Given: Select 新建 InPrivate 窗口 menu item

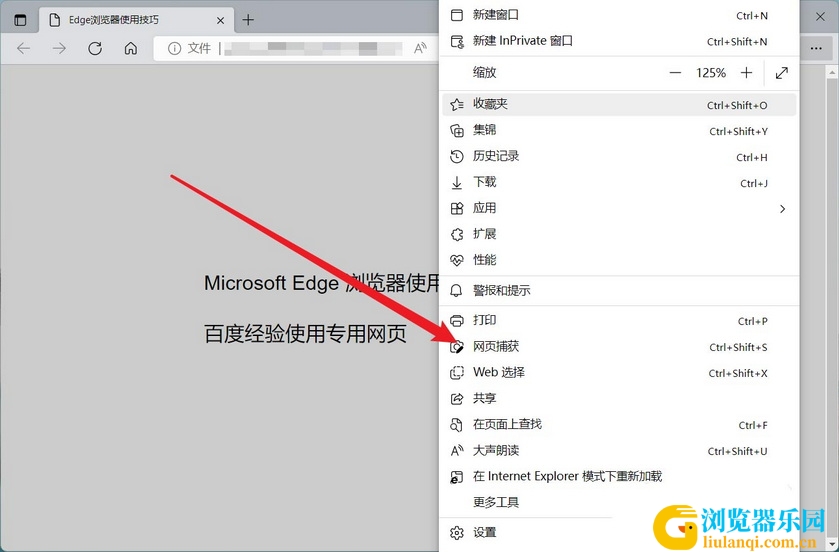Looking at the screenshot, I should tap(619, 41).
